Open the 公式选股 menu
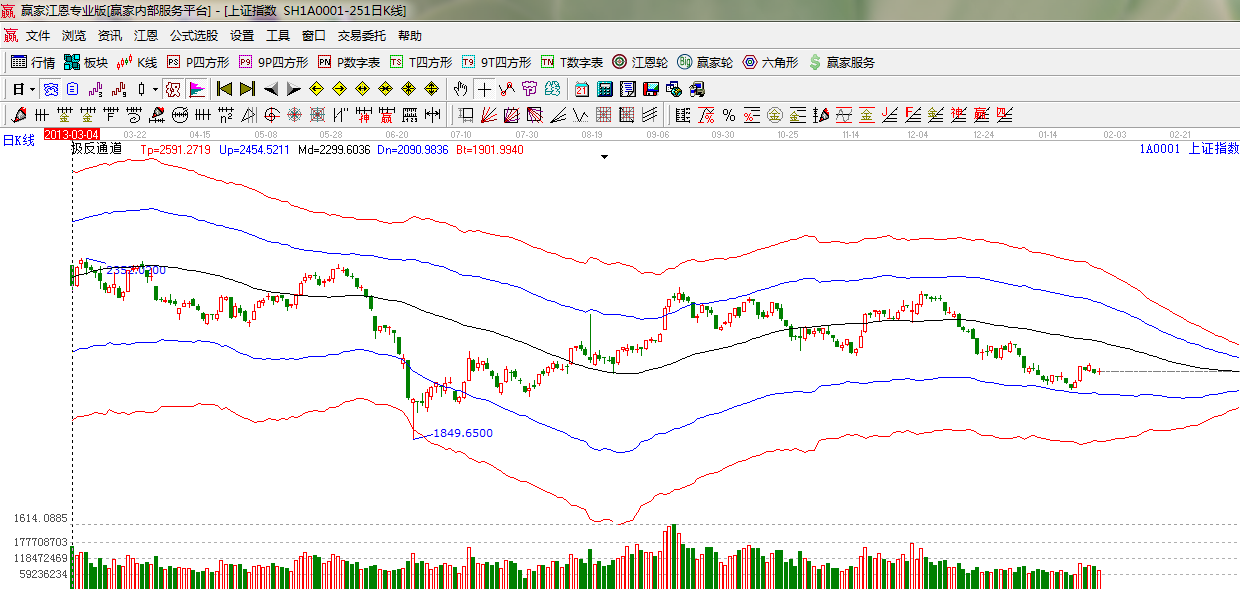Viewport: 1240px width, 589px height. point(193,35)
